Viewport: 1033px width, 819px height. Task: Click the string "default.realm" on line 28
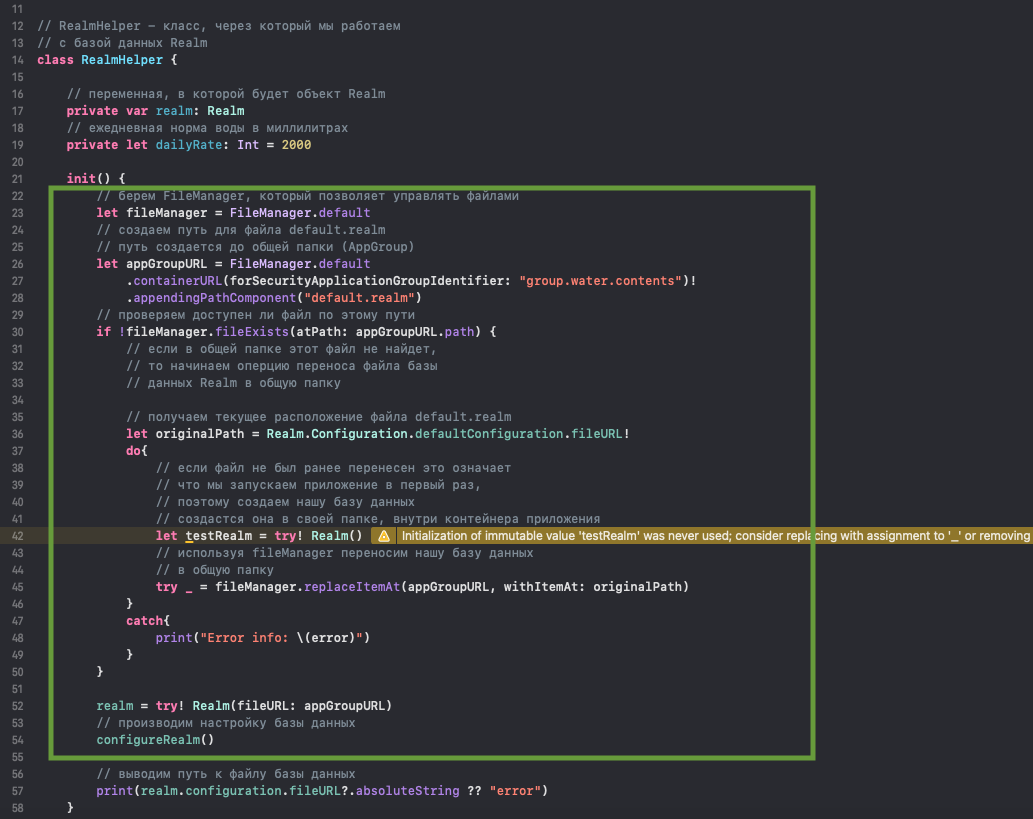pos(359,298)
